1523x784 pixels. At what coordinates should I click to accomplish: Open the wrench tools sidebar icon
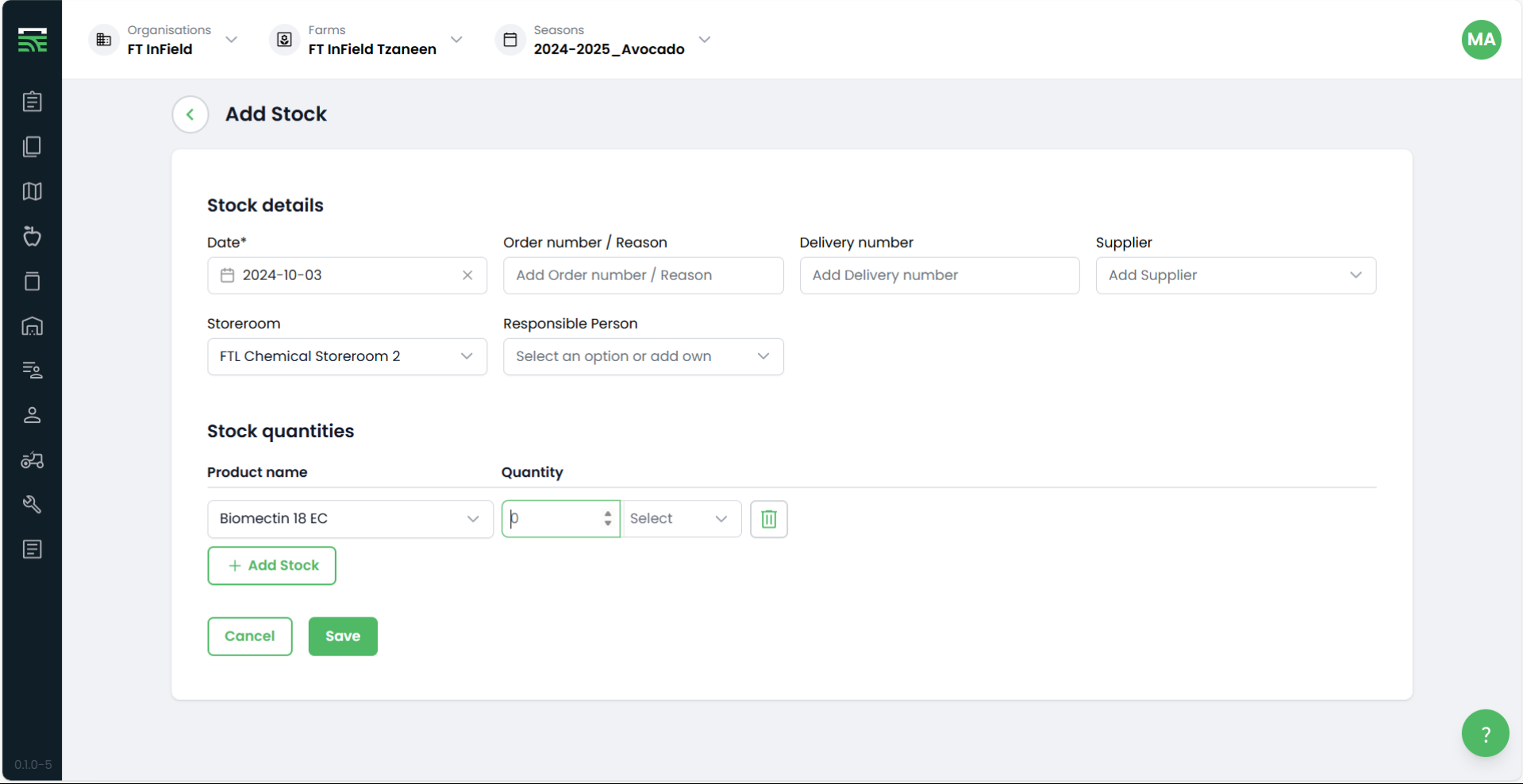pyautogui.click(x=33, y=505)
